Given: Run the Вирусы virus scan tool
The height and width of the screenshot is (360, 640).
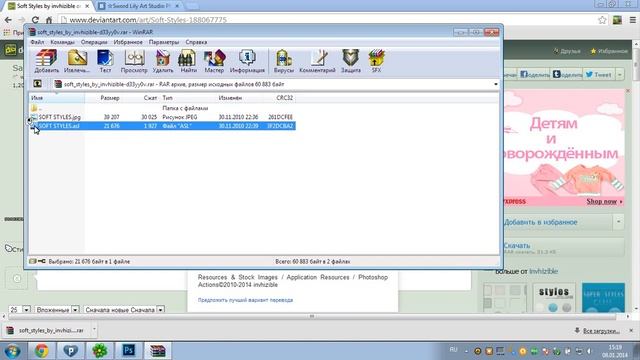Looking at the screenshot, I should [284, 61].
